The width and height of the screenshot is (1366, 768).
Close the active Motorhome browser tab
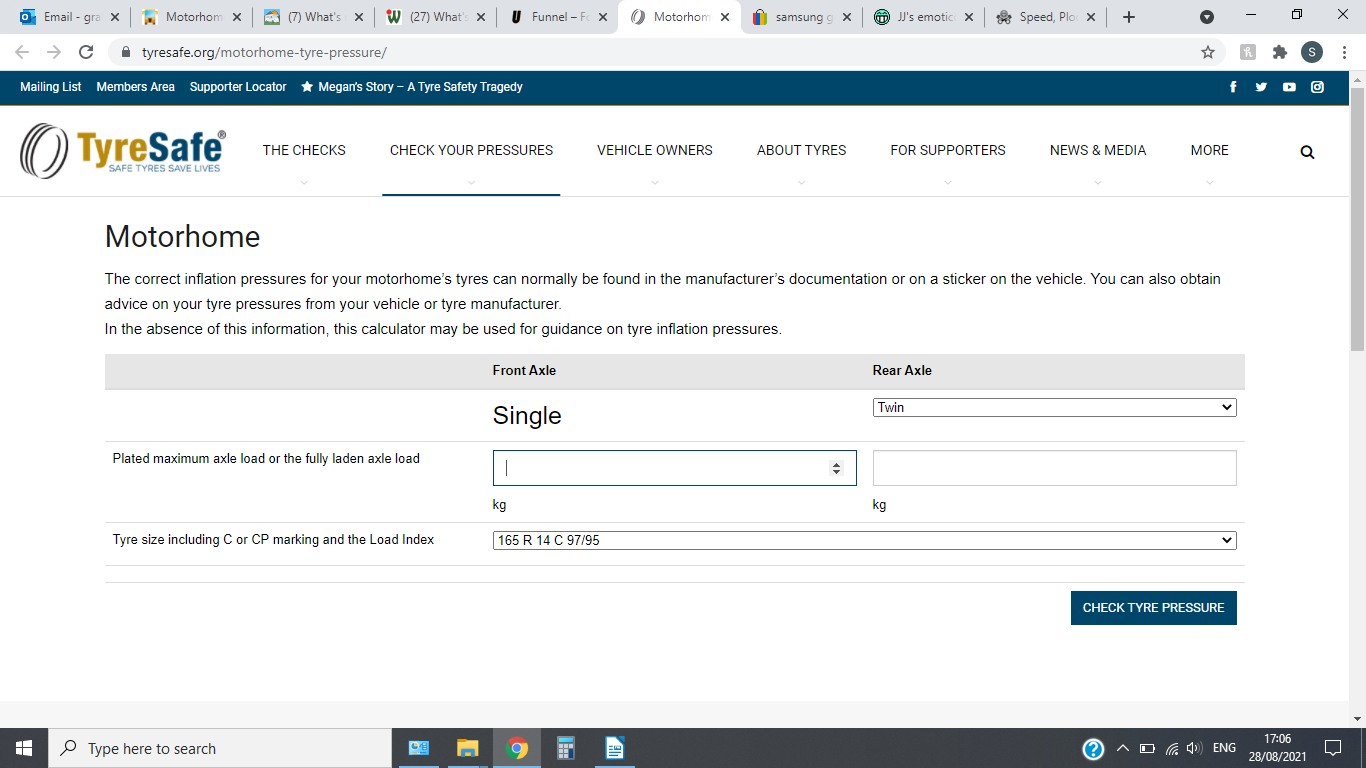pyautogui.click(x=725, y=17)
